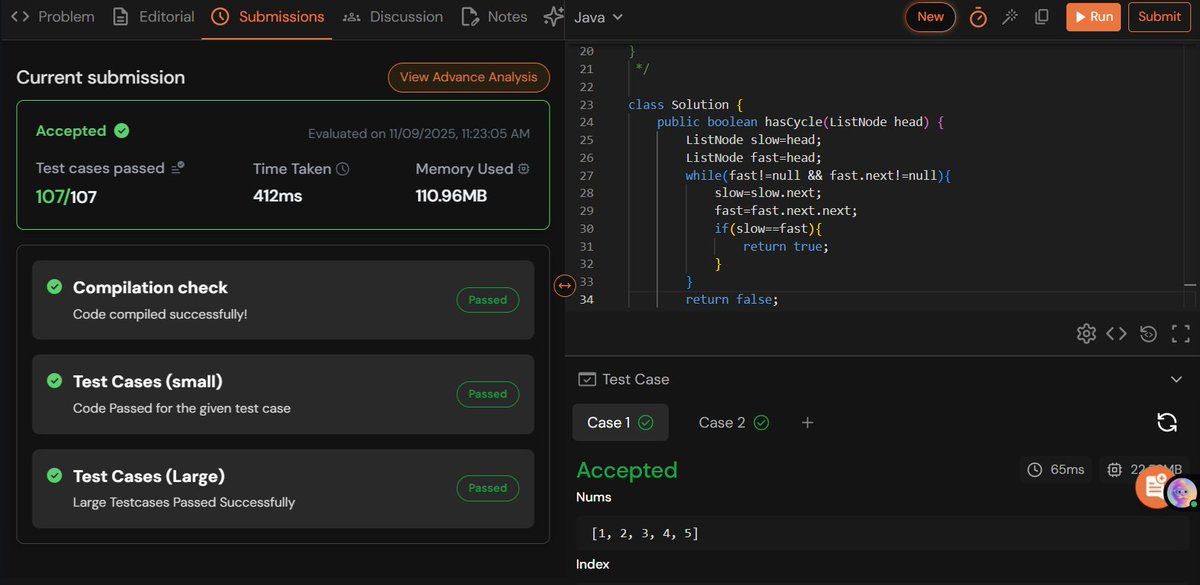Switch to the Editorial tab
The image size is (1200, 585).
(x=154, y=17)
